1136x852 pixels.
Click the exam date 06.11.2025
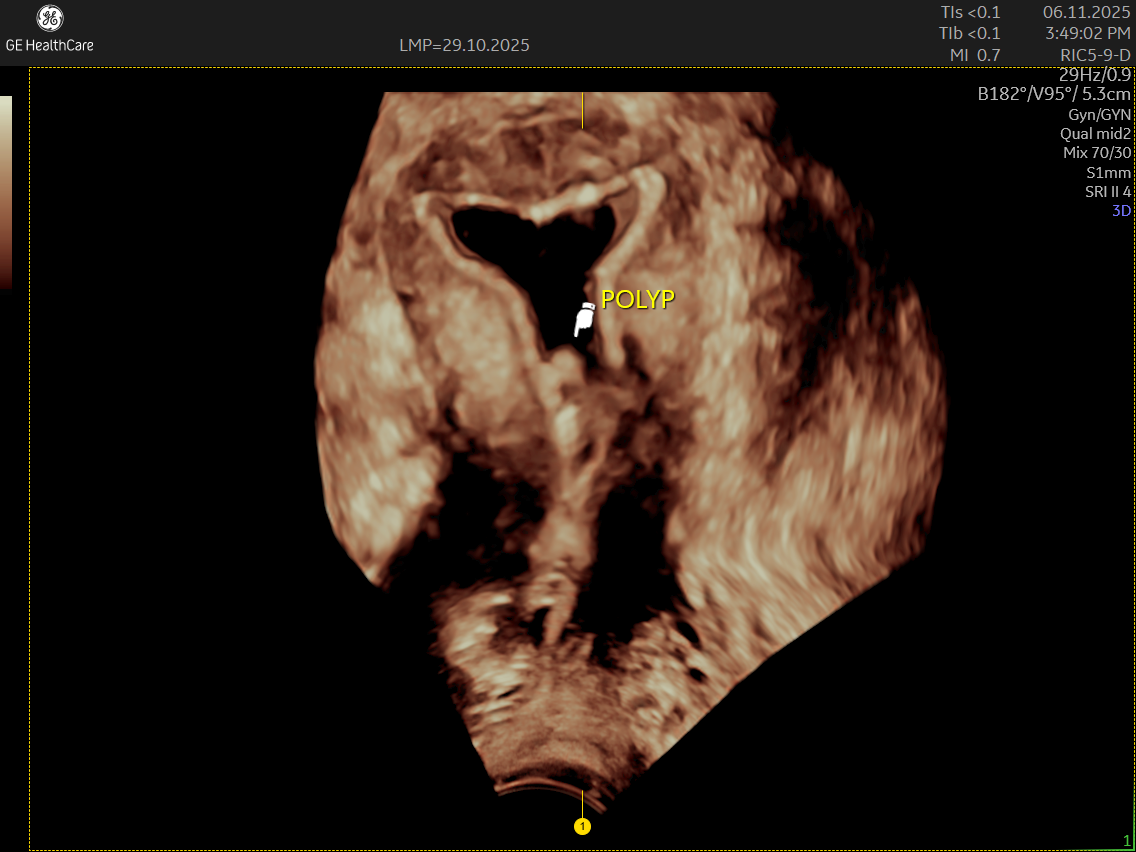(1087, 12)
